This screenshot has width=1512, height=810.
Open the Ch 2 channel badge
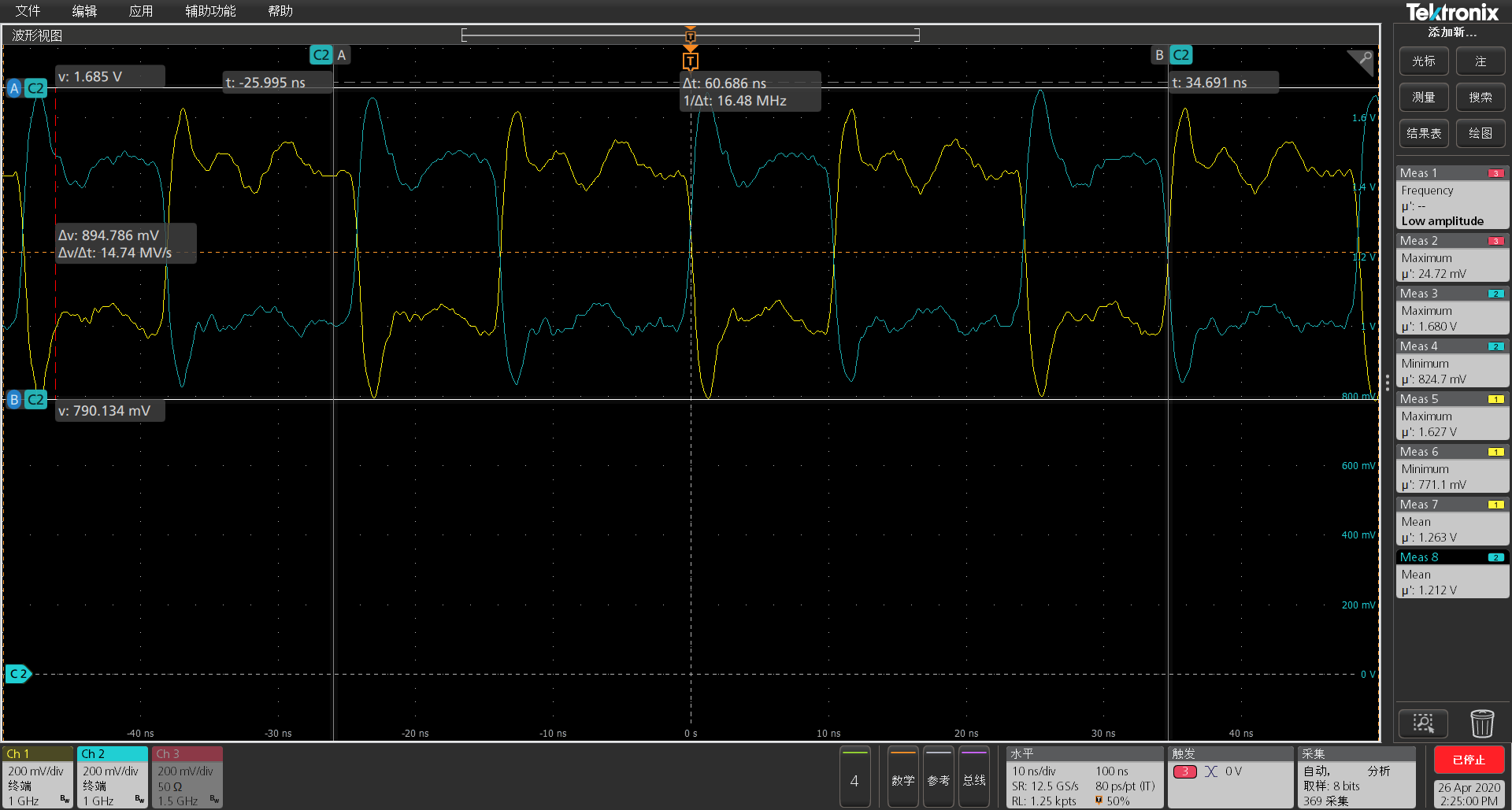point(113,777)
